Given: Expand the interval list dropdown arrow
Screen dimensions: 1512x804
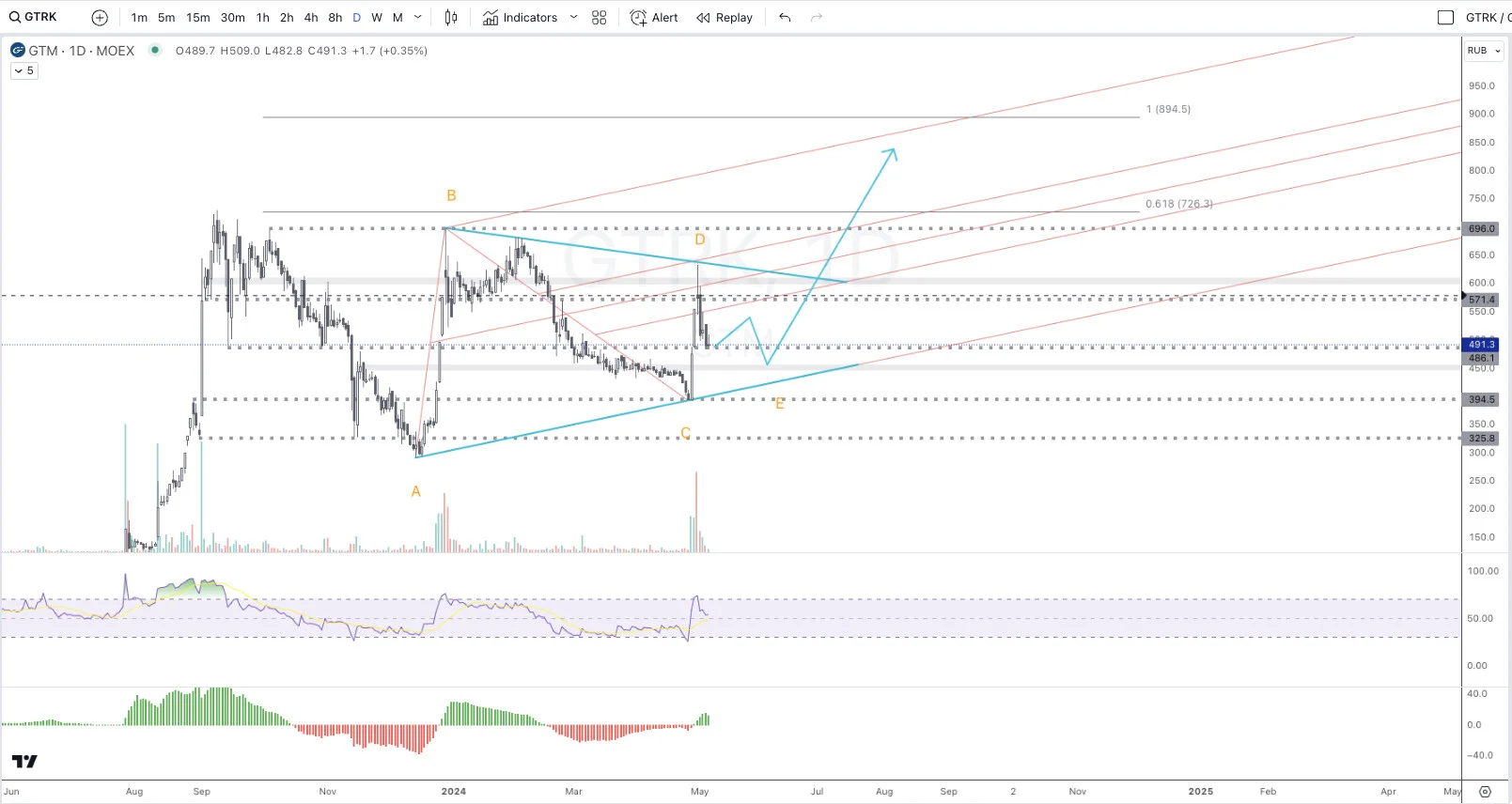Looking at the screenshot, I should pos(418,18).
